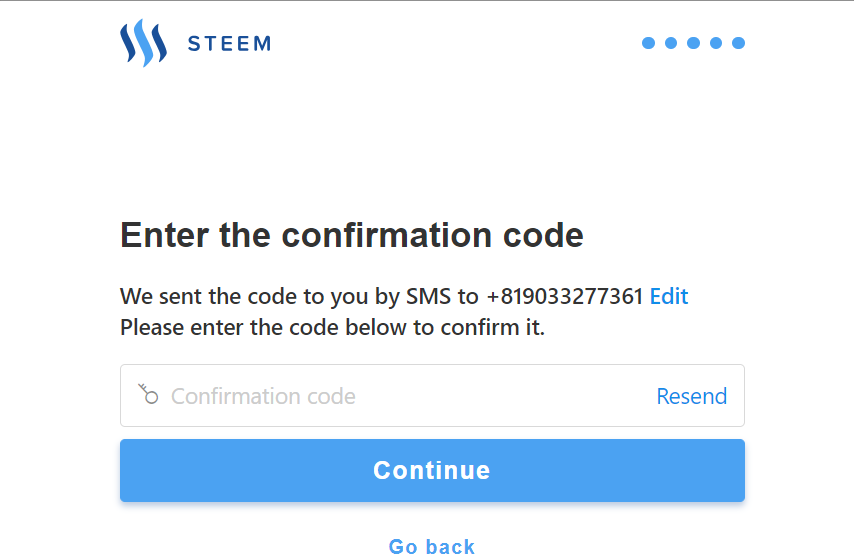Viewport: 854px width, 555px height.
Task: Click the 'Enter the confirmation code' heading
Action: point(352,235)
